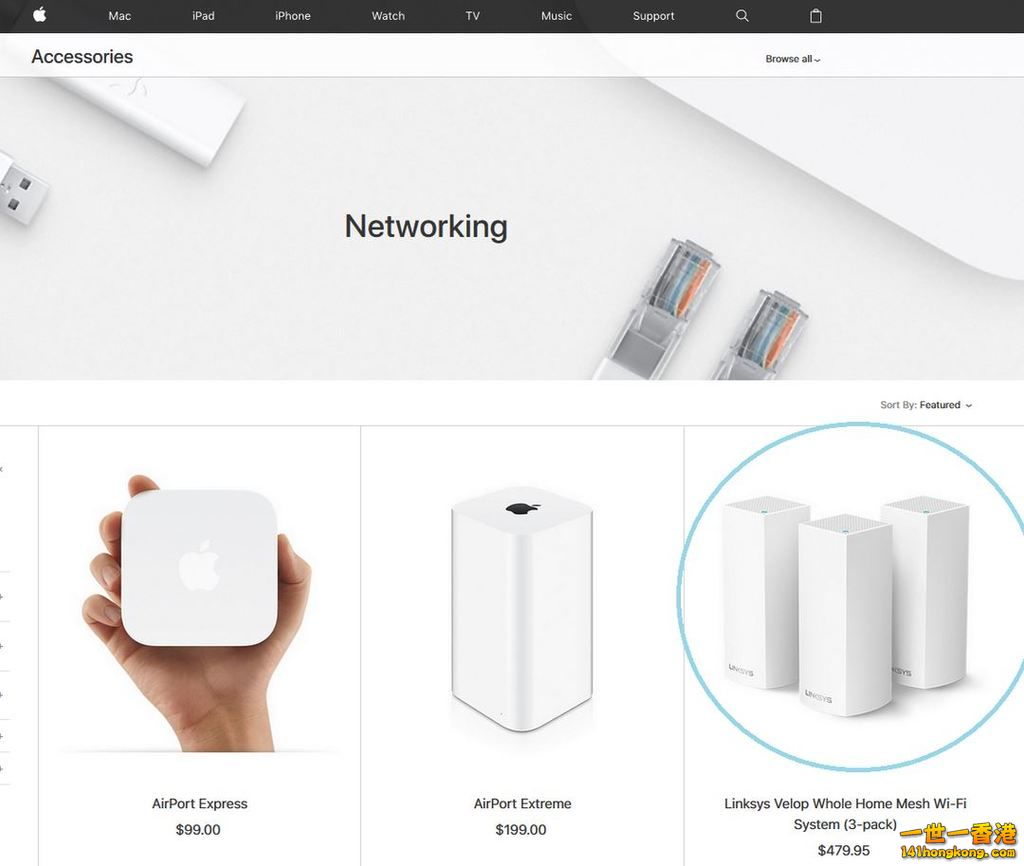Open the Music nav link
The image size is (1024, 866).
(556, 16)
